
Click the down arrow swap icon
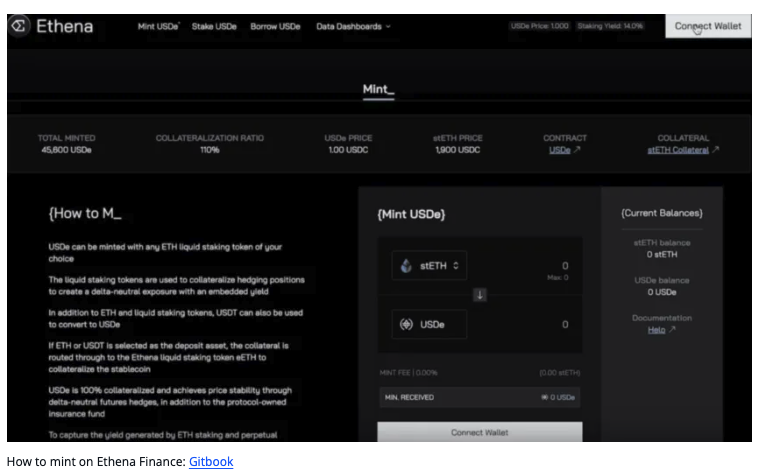coord(480,295)
